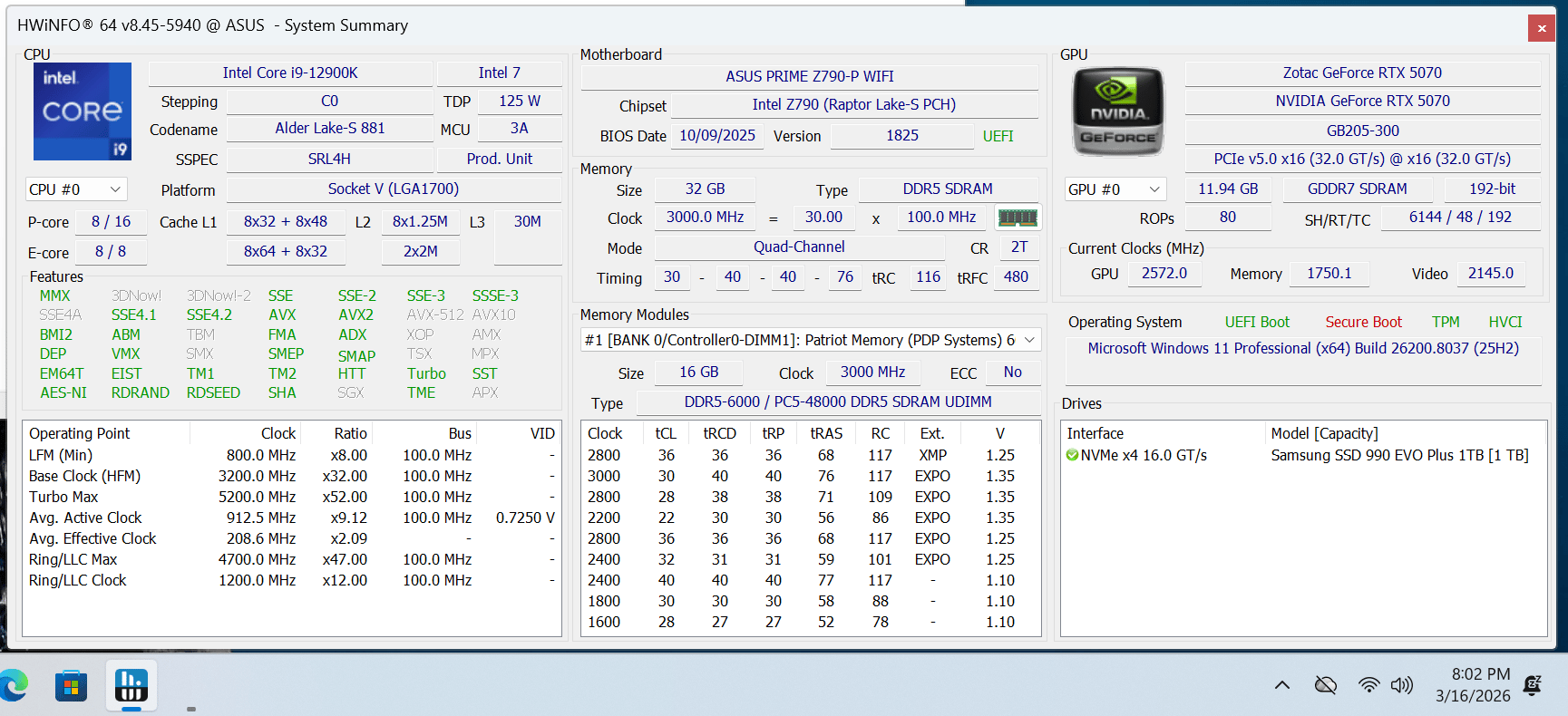Image resolution: width=1568 pixels, height=716 pixels.
Task: Click the memory clock 3000.0 MHz field
Action: point(705,217)
